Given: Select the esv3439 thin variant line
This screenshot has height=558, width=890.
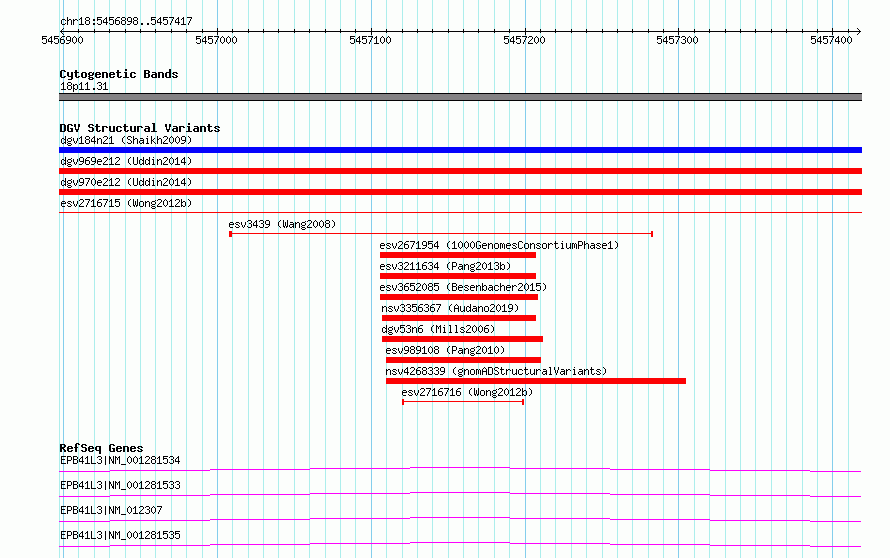Looking at the screenshot, I should (441, 234).
